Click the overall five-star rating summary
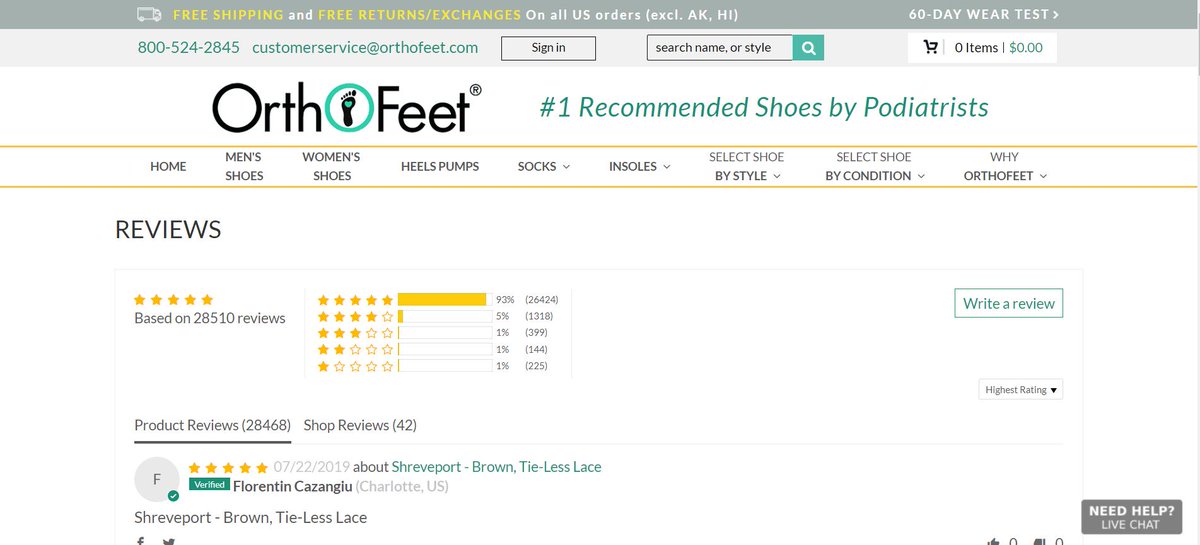Image resolution: width=1200 pixels, height=545 pixels. [x=174, y=299]
